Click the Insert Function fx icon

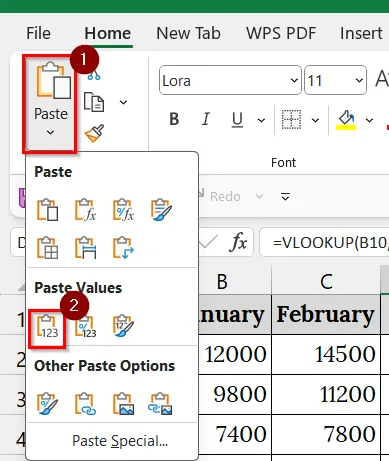(x=238, y=242)
